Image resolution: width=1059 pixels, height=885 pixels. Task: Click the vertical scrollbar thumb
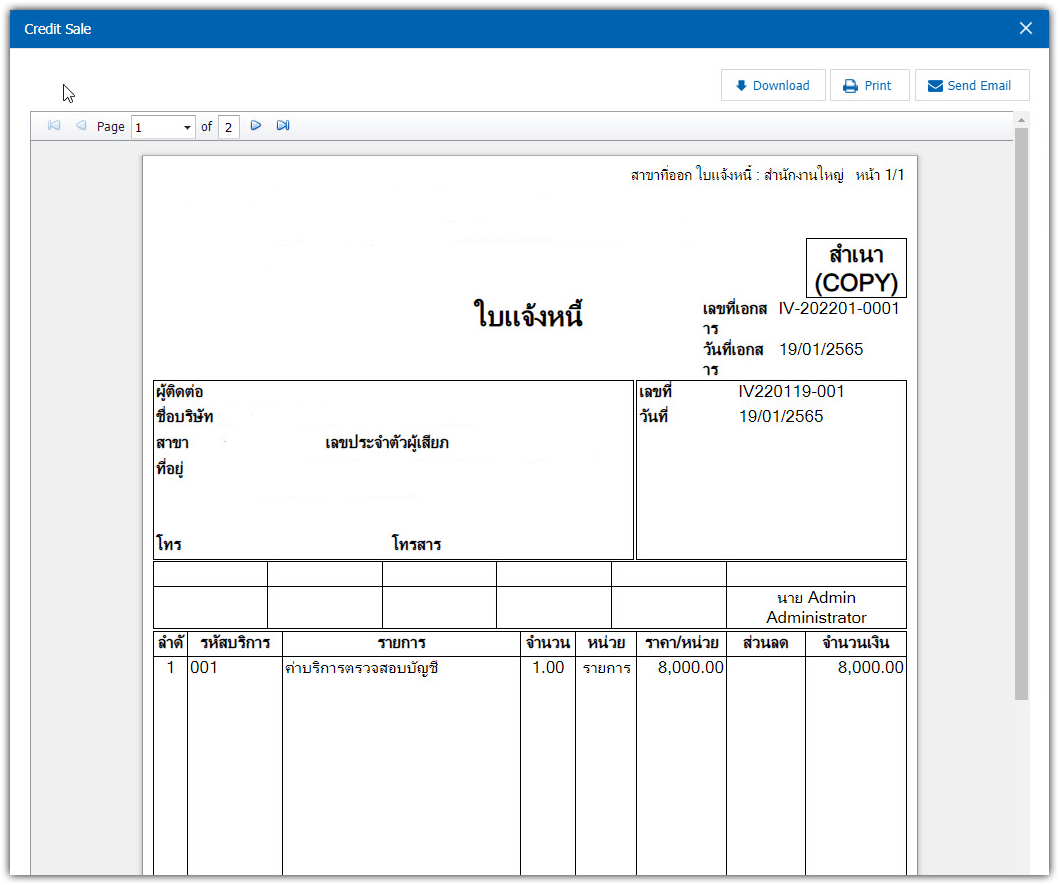[x=1021, y=410]
